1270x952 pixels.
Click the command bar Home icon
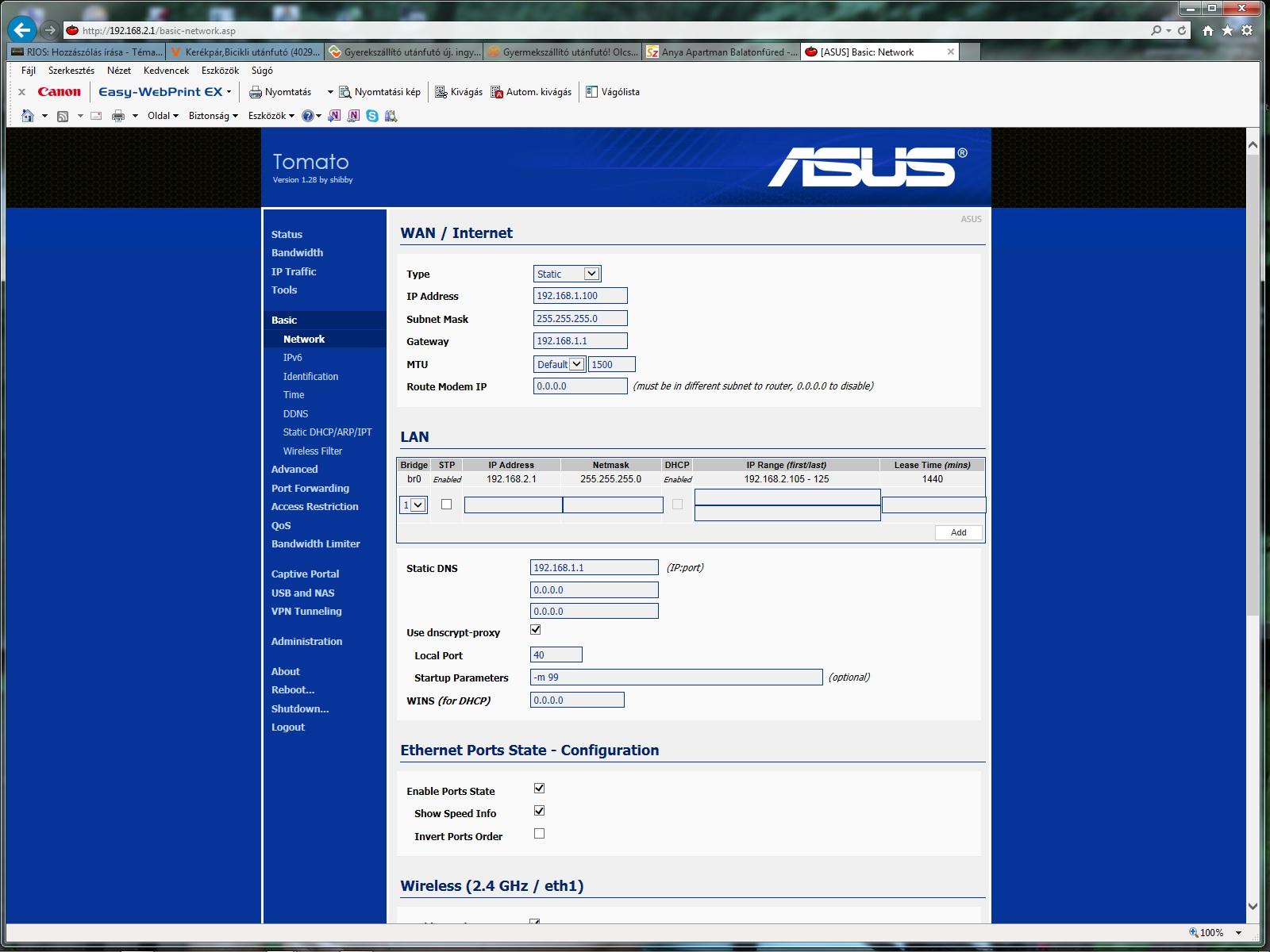click(x=28, y=116)
